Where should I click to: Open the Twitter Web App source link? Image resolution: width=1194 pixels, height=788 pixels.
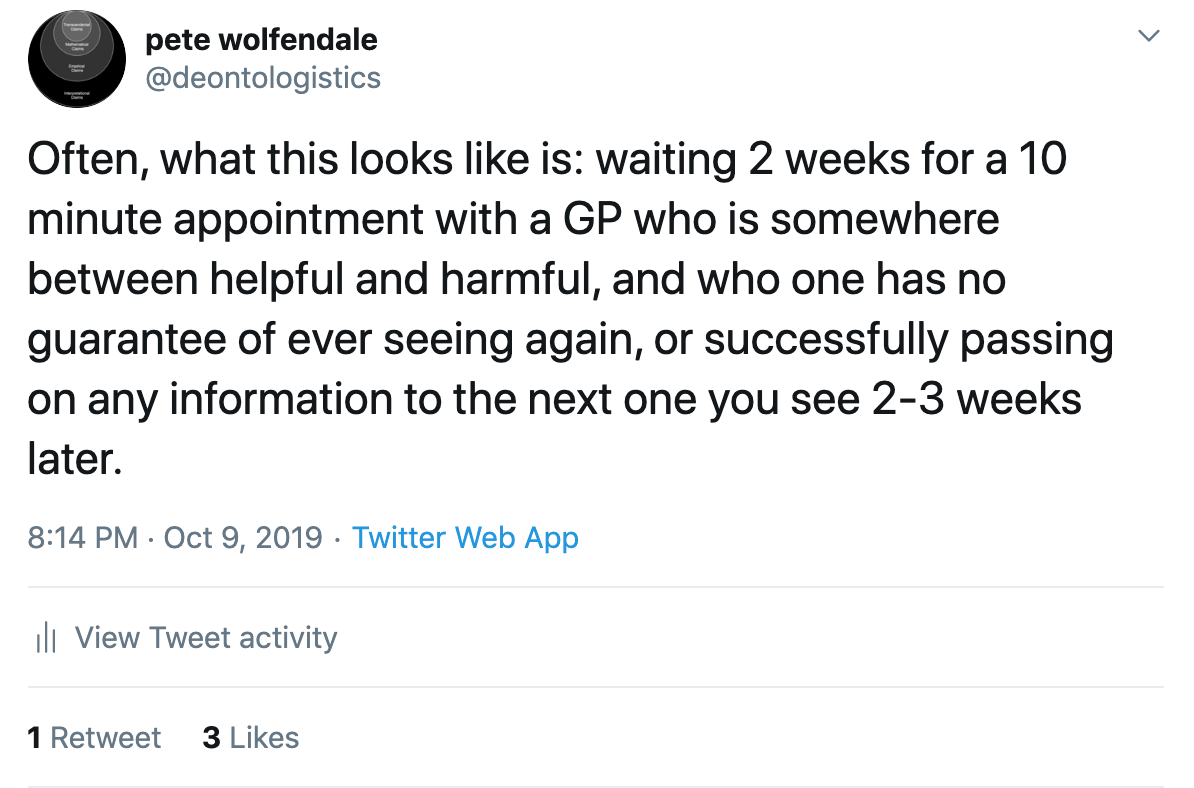coord(465,538)
